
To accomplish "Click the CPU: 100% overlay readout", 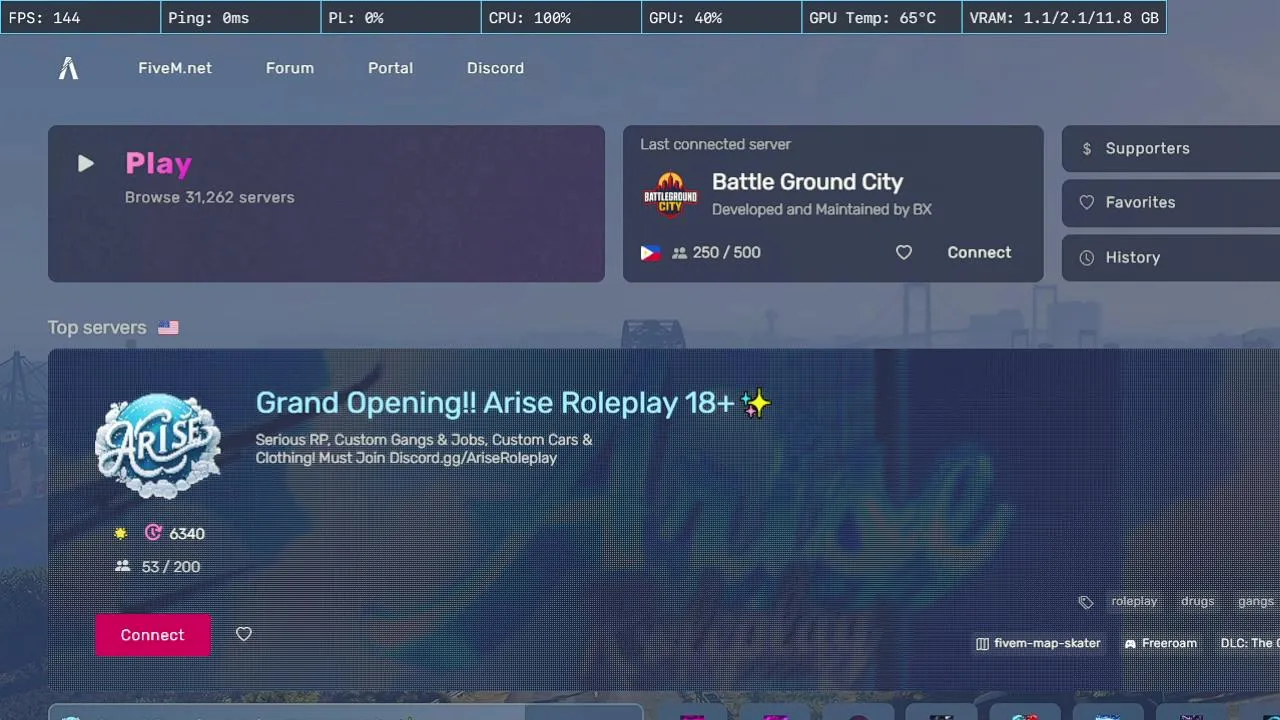I will point(561,17).
